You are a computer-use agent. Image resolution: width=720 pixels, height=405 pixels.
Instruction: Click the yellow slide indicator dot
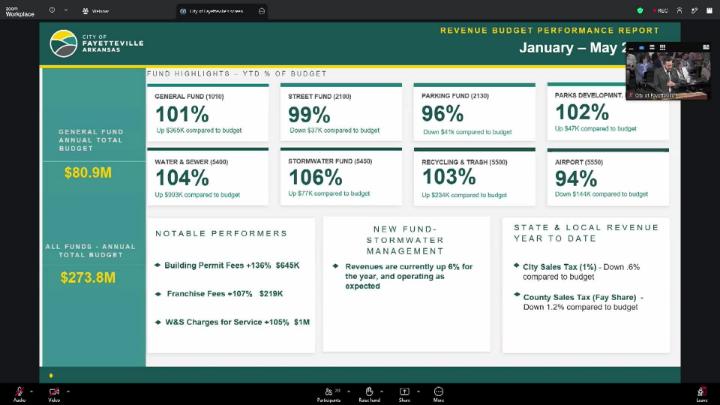[51, 376]
